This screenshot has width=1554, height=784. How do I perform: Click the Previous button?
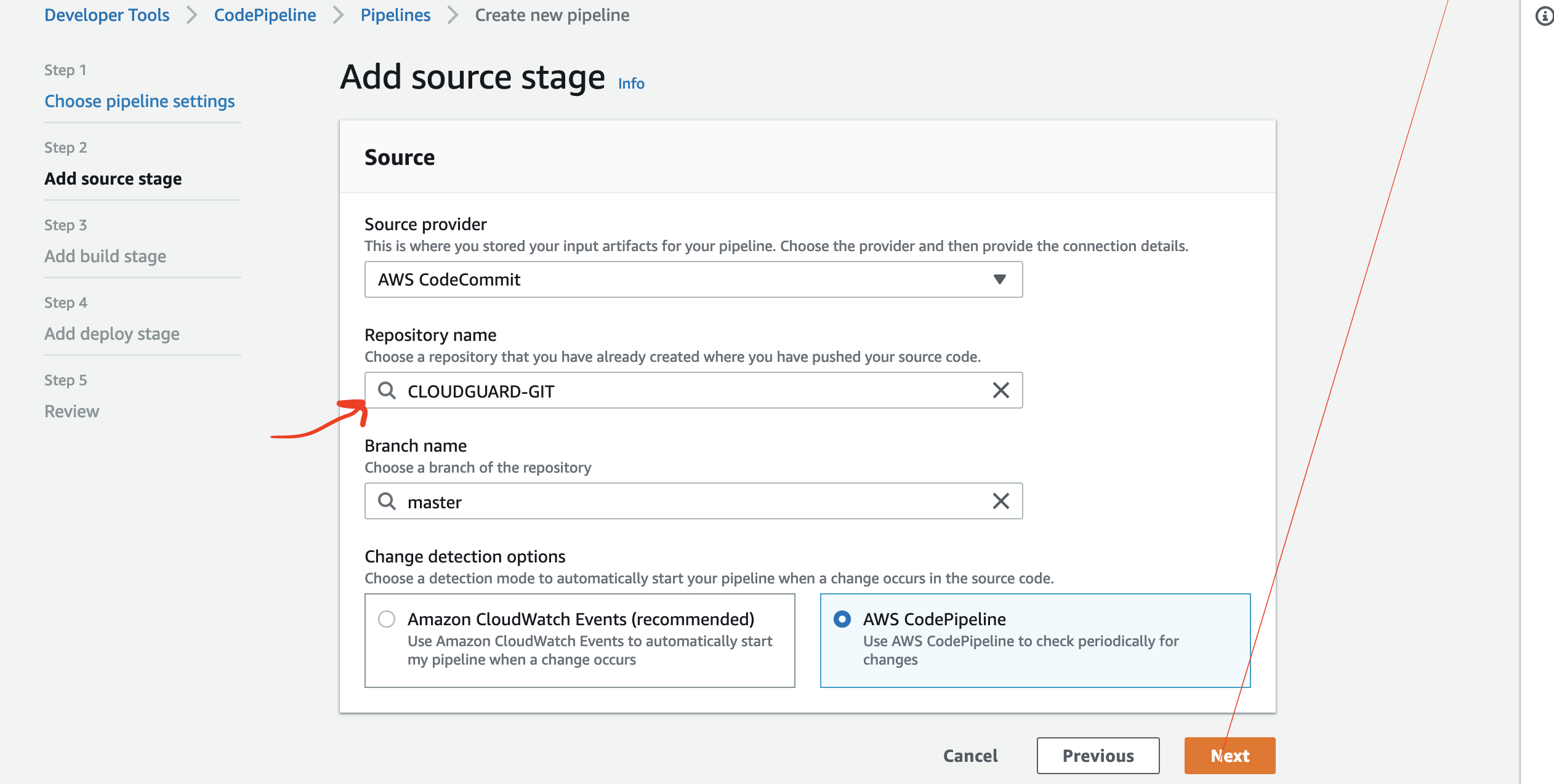pyautogui.click(x=1098, y=756)
